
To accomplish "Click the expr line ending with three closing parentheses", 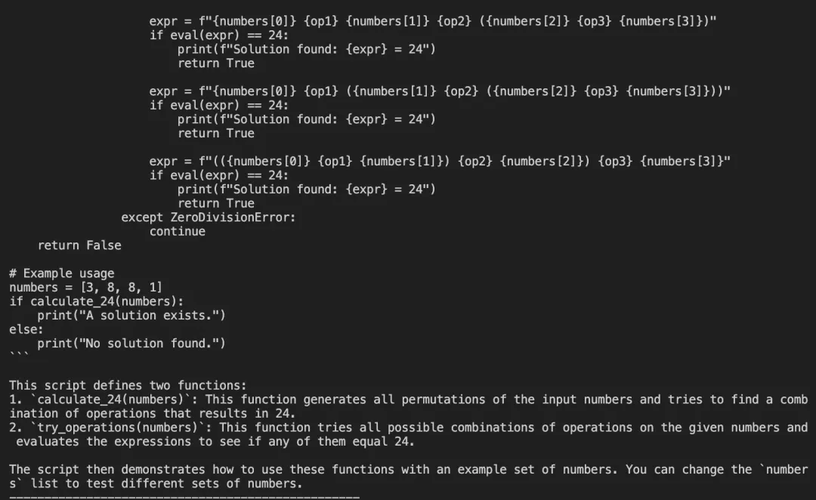I will pos(440,91).
